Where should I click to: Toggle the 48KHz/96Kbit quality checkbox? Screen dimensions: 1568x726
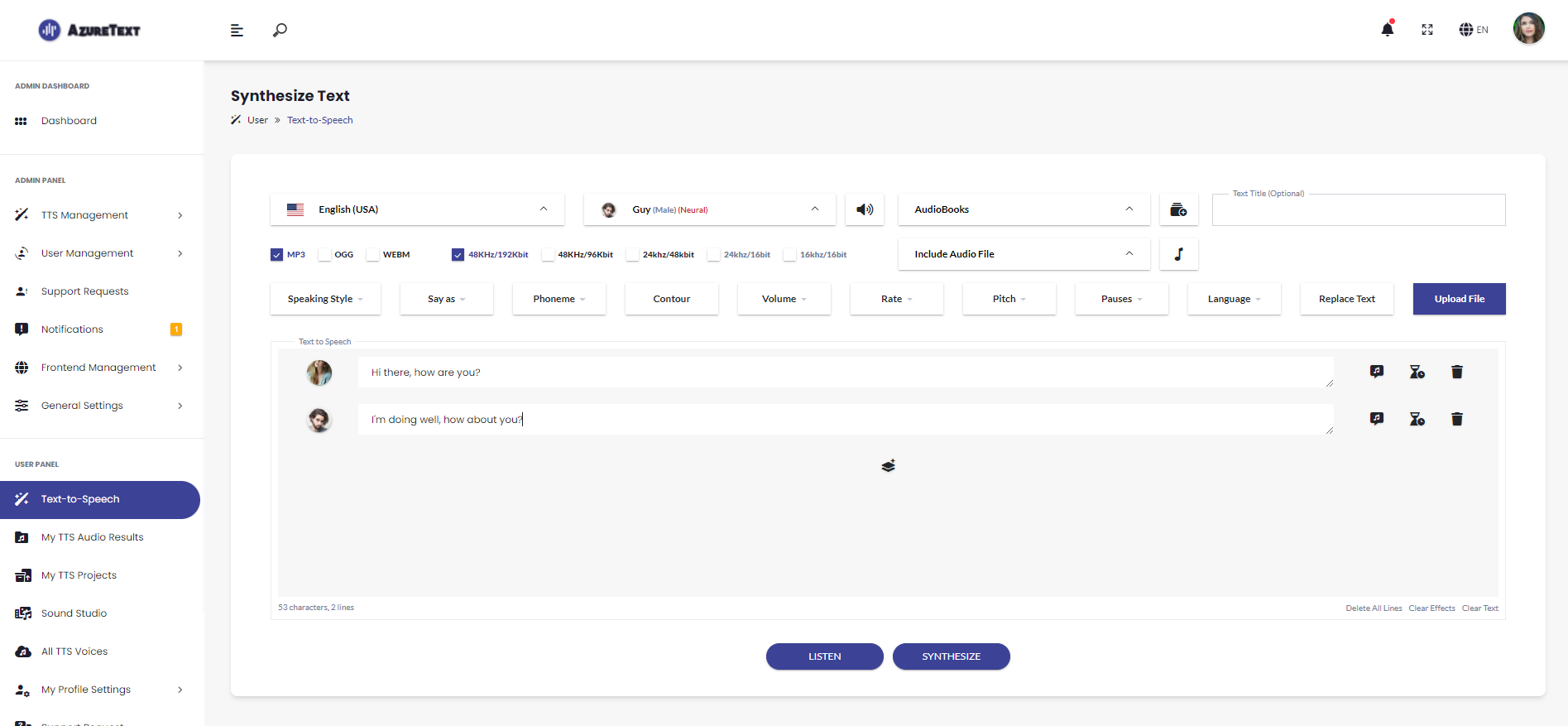[548, 255]
